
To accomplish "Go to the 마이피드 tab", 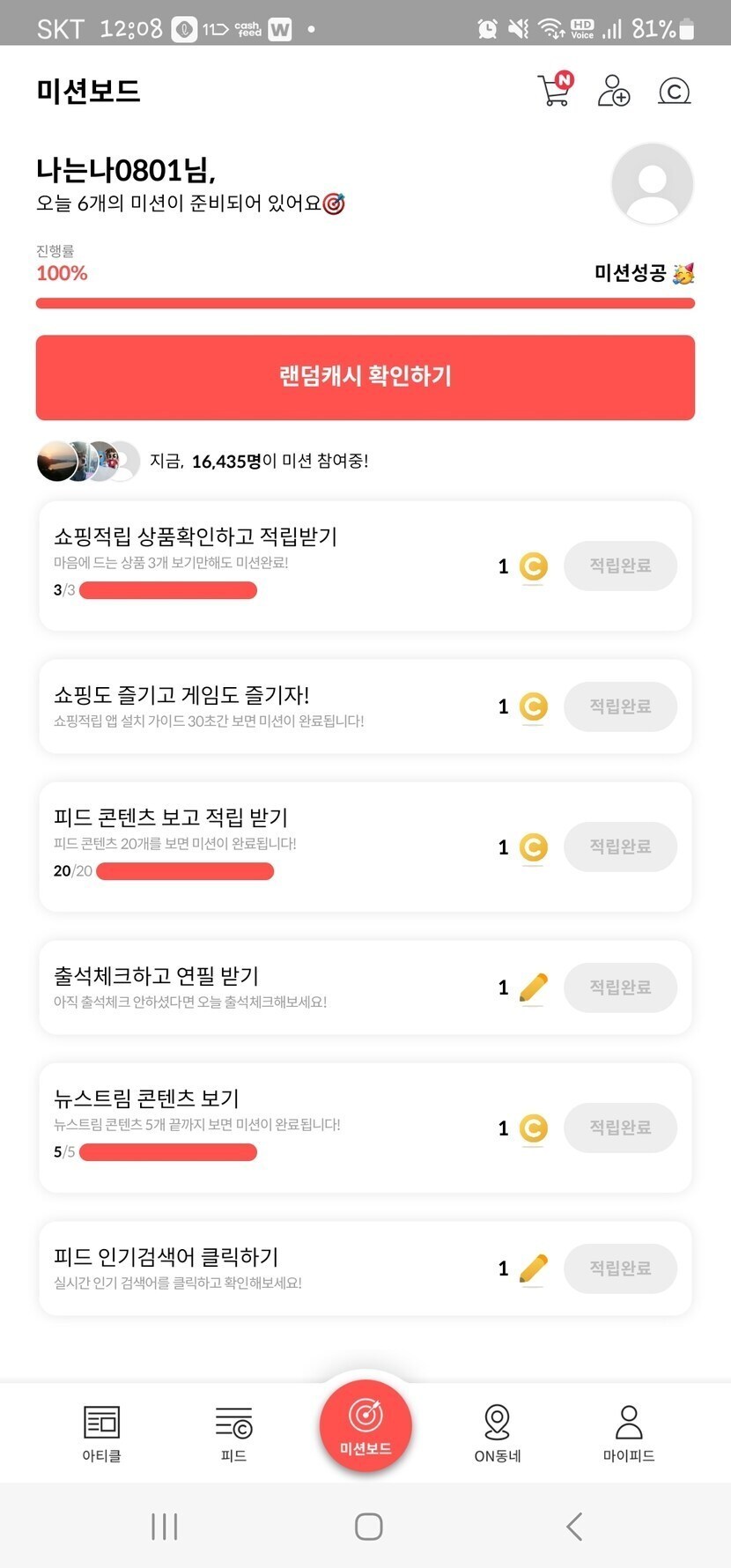I will point(629,1433).
